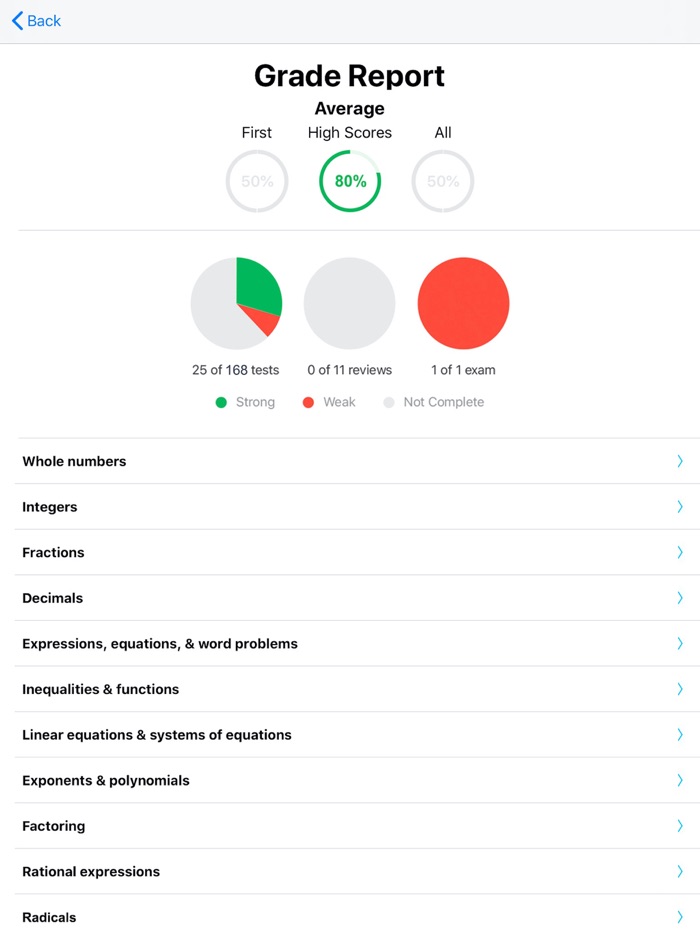The image size is (700, 934).
Task: Select the All average score circle
Action: [443, 181]
